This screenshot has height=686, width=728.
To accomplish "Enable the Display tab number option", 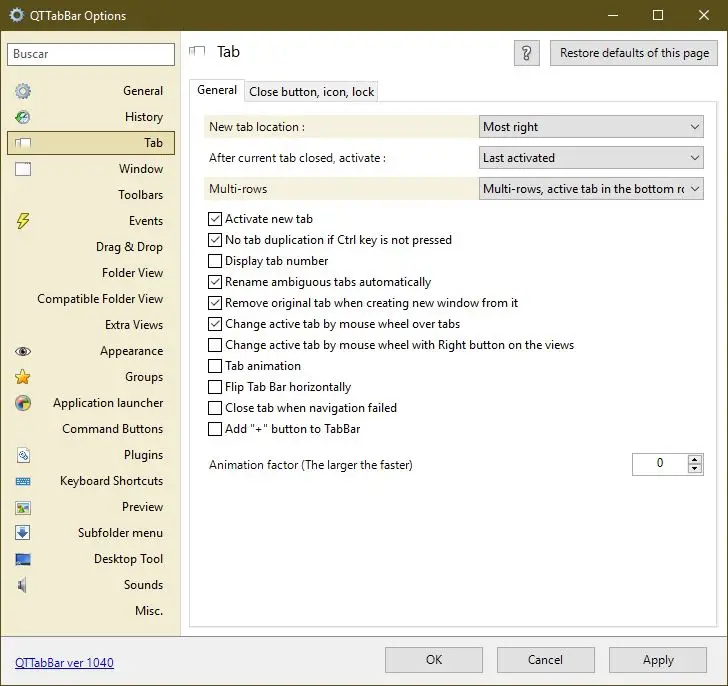I will [x=215, y=261].
